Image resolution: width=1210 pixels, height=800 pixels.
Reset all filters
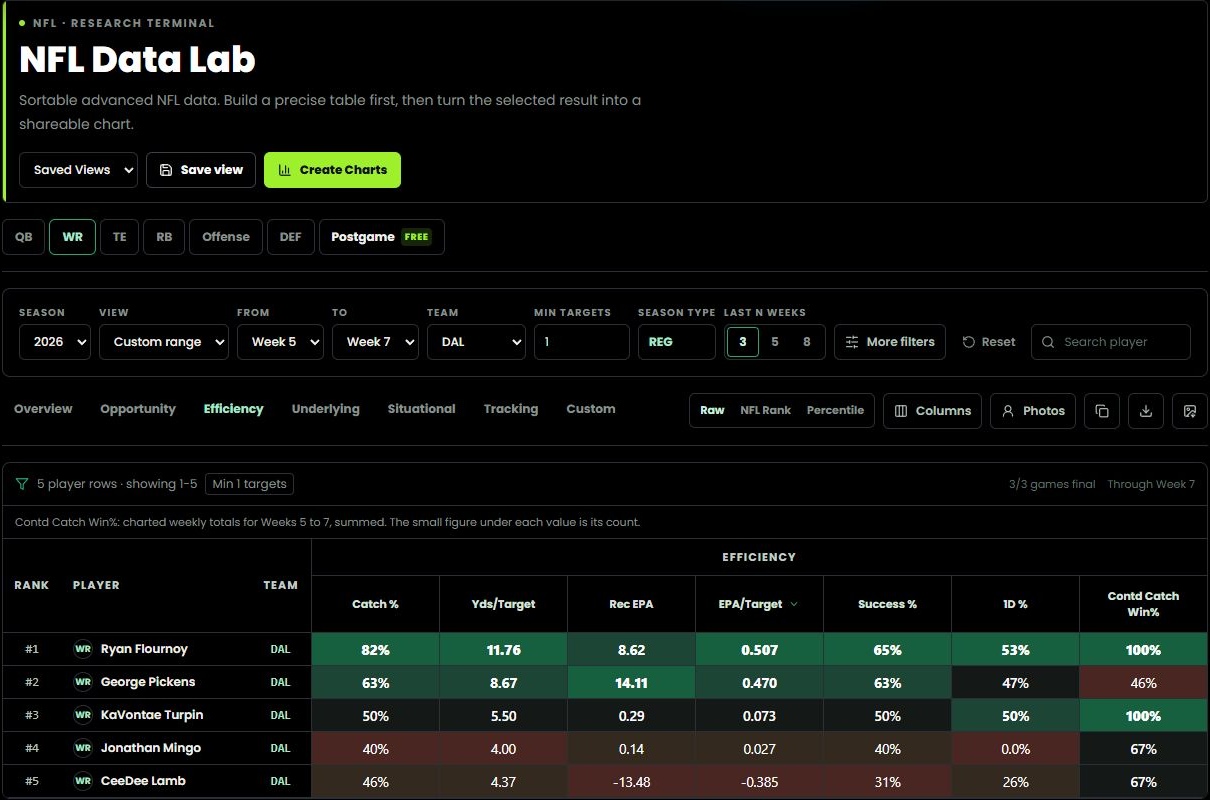[x=989, y=342]
